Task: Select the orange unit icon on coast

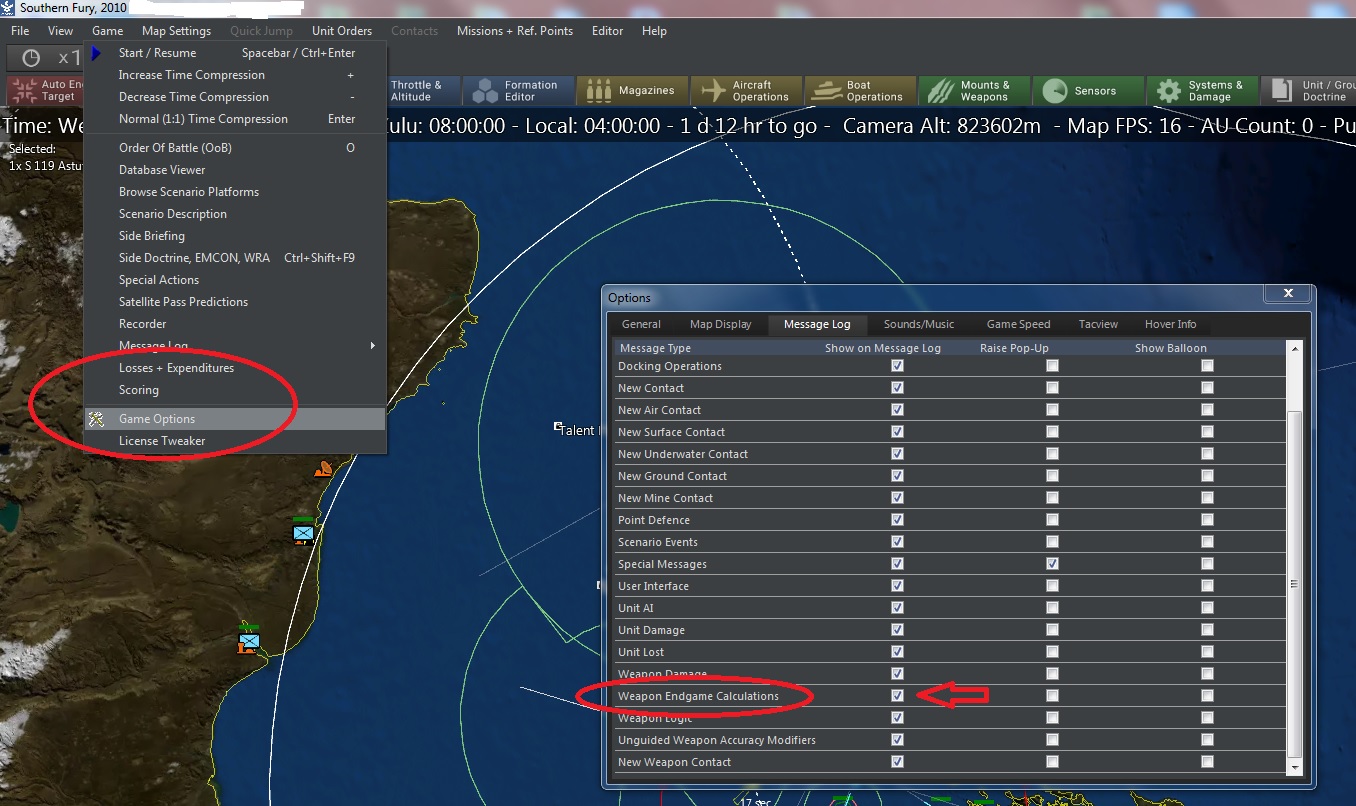Action: (323, 469)
